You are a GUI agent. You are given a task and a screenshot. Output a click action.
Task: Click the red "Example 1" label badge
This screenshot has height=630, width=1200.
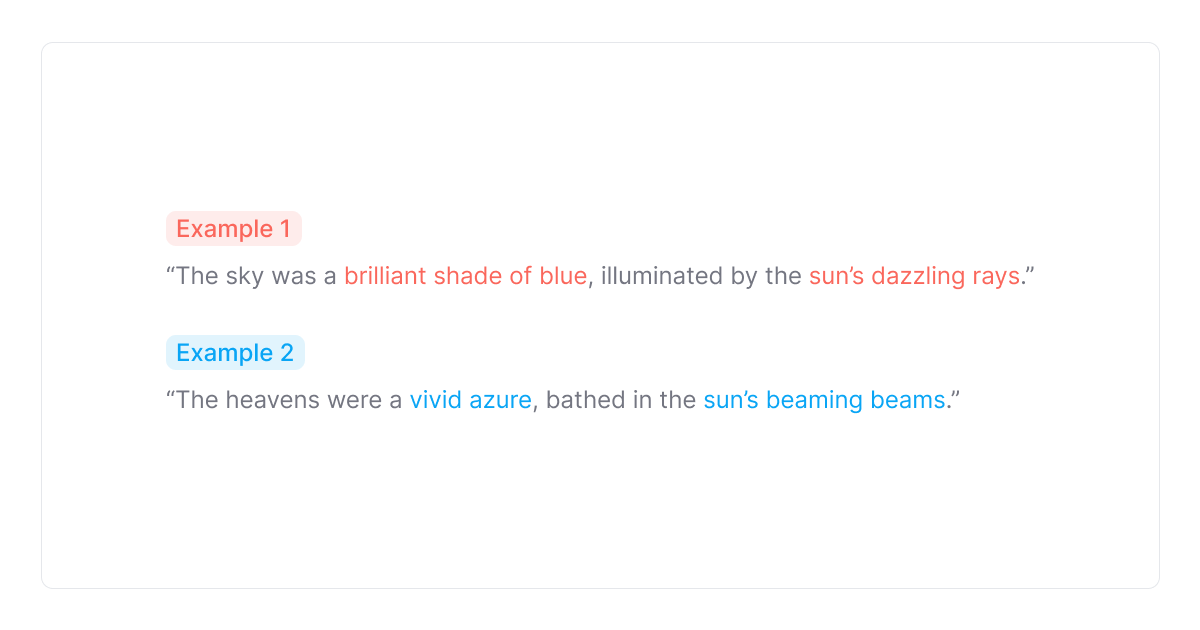pos(233,229)
